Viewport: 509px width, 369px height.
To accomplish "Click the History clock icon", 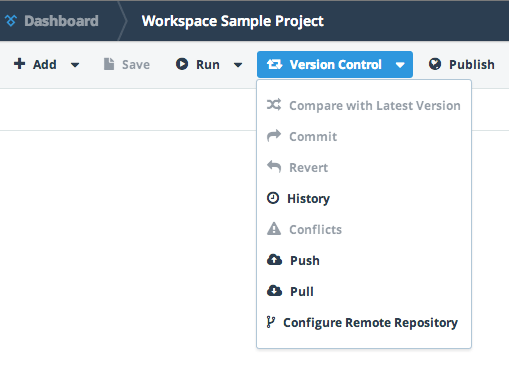I will tap(273, 198).
